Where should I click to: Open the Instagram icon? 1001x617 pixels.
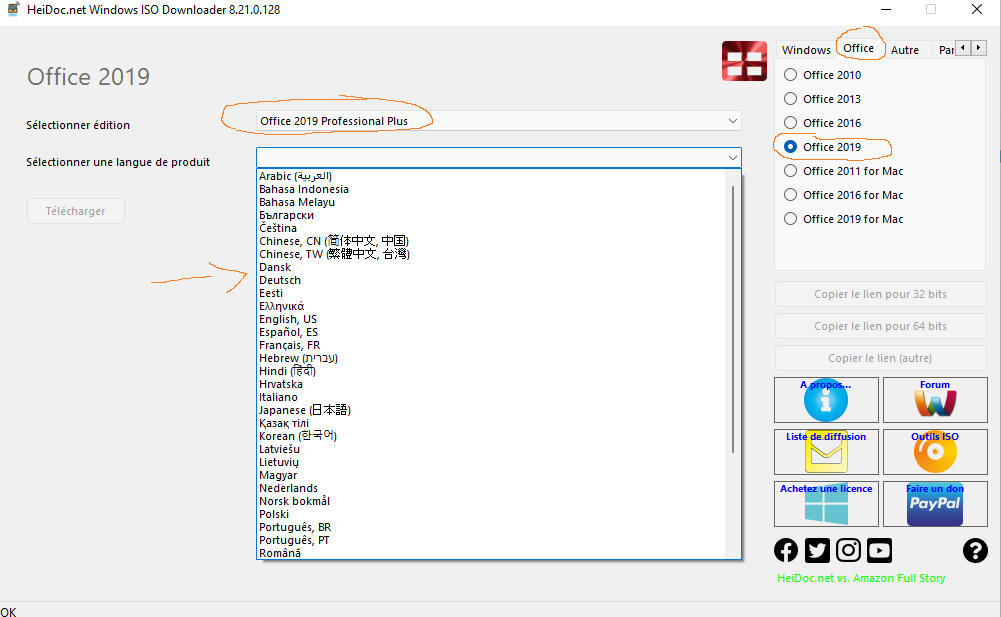pos(848,550)
